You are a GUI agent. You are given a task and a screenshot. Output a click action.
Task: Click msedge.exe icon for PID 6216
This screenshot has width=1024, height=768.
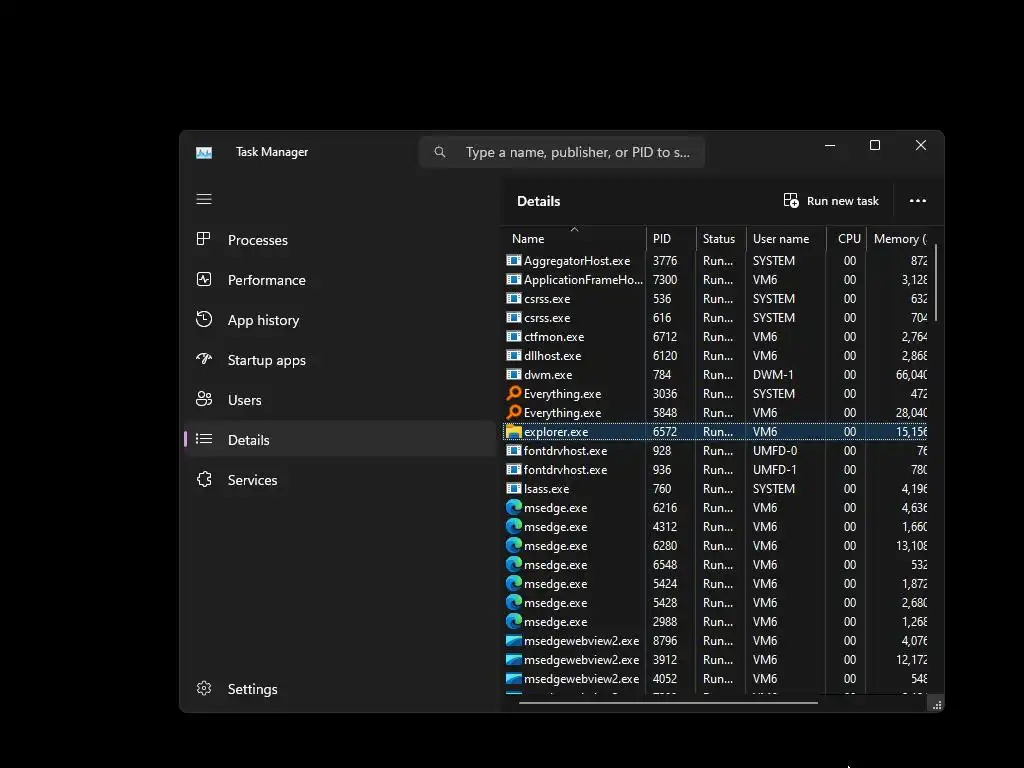coord(514,507)
